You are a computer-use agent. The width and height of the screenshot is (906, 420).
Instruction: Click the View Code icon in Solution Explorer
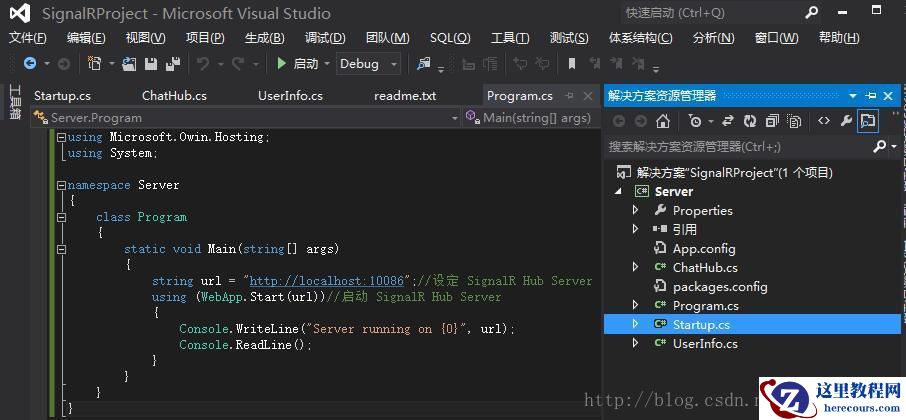click(x=824, y=121)
